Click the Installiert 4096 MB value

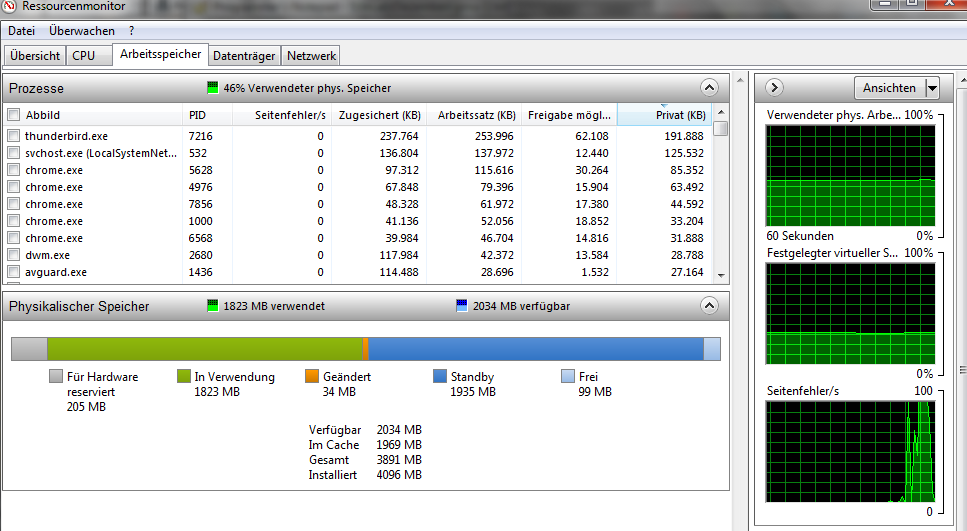[399, 475]
